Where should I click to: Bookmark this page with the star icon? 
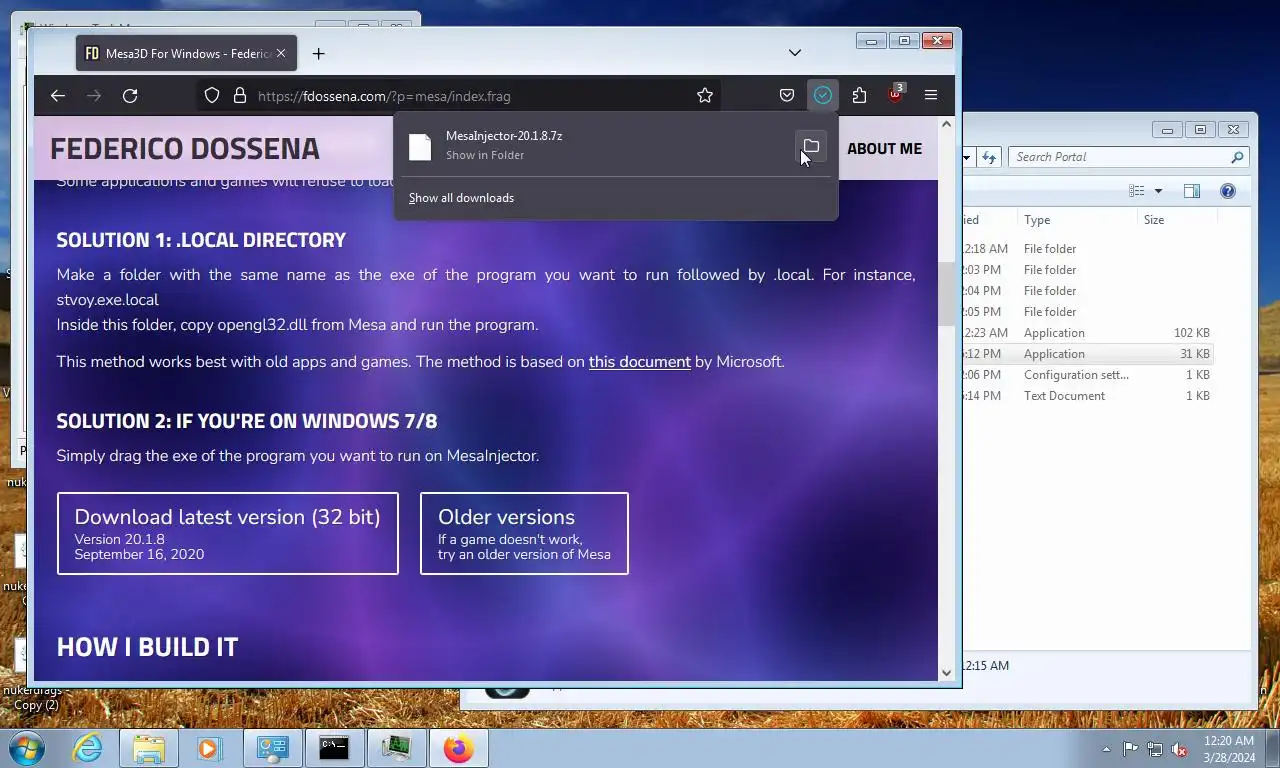(705, 96)
